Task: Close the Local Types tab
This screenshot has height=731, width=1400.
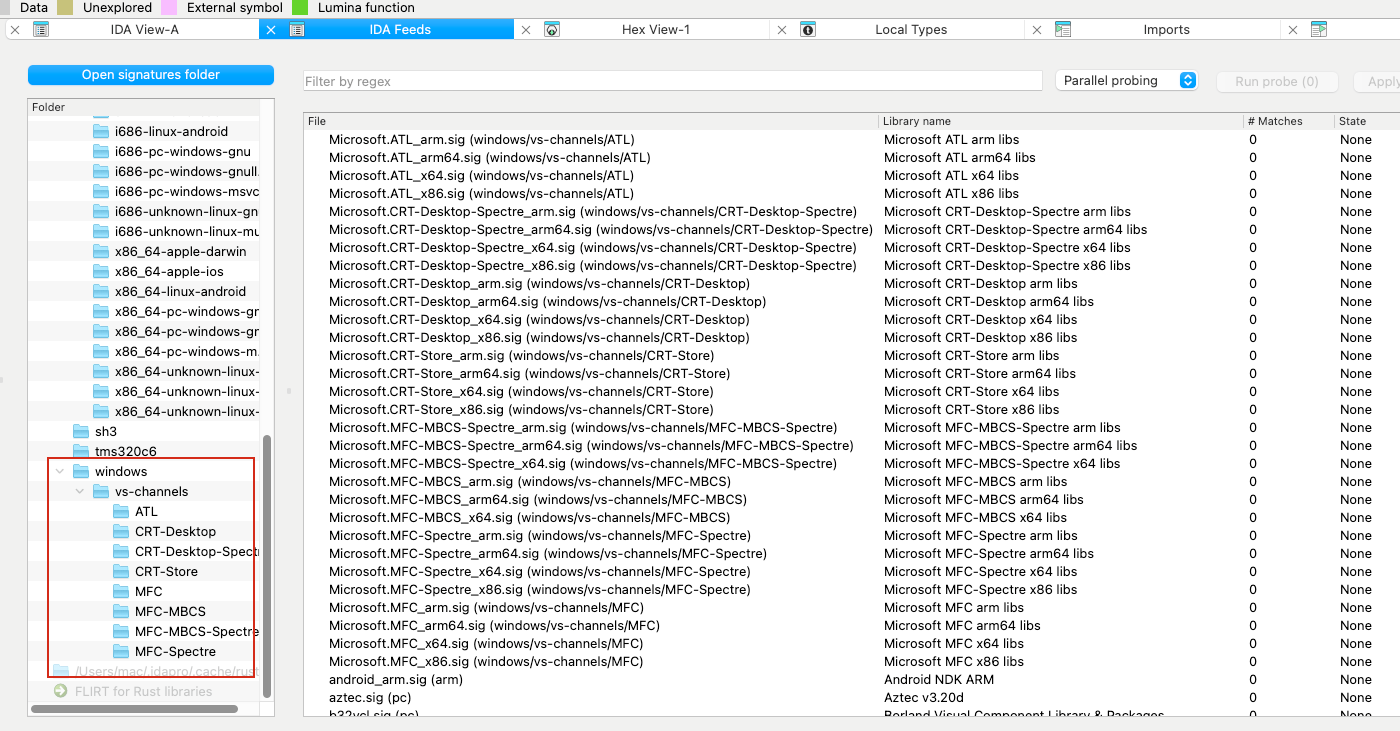Action: pos(781,30)
